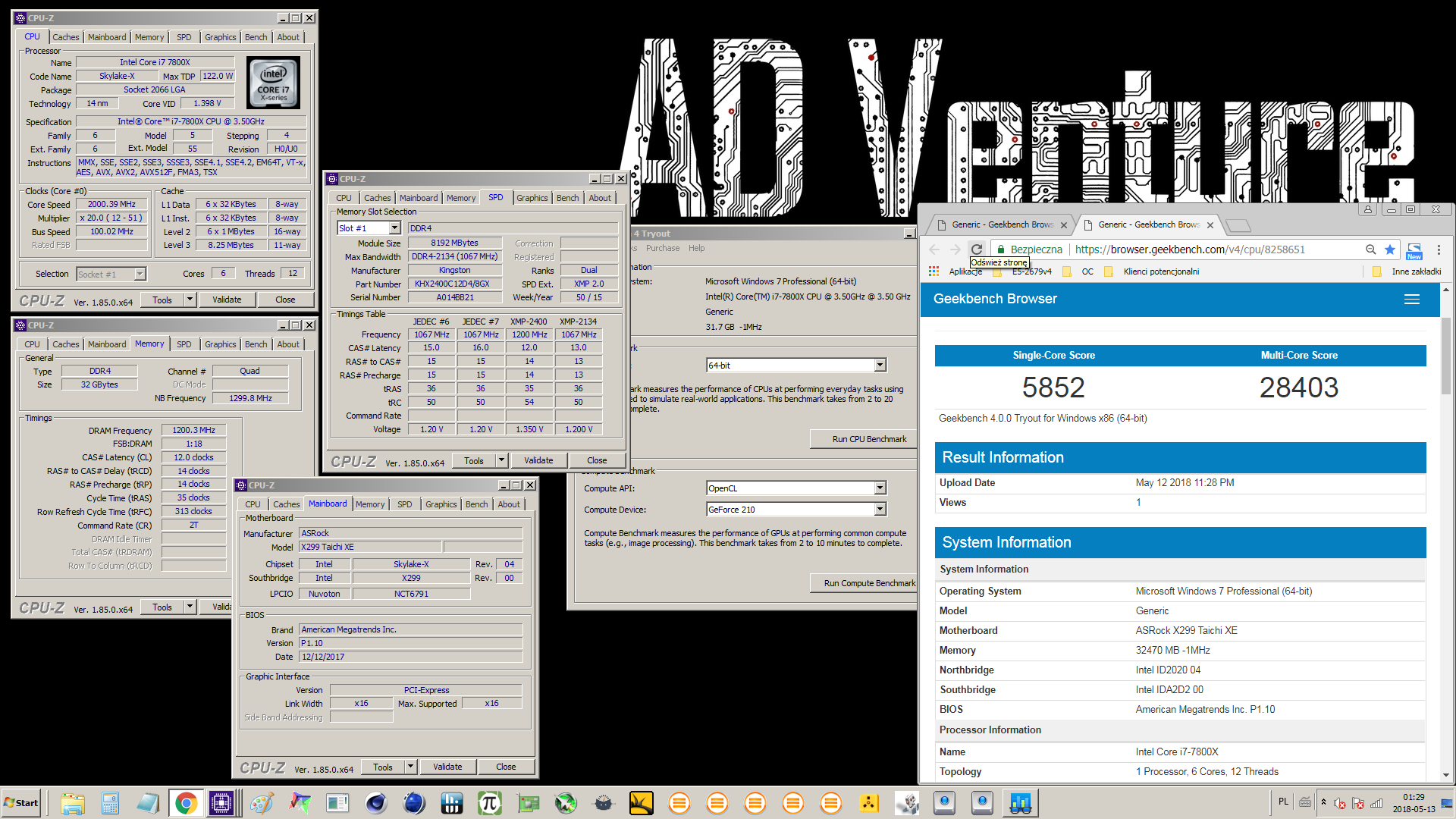Click scrollbar down arrow in browser
The width and height of the screenshot is (1456, 819).
point(1446,775)
